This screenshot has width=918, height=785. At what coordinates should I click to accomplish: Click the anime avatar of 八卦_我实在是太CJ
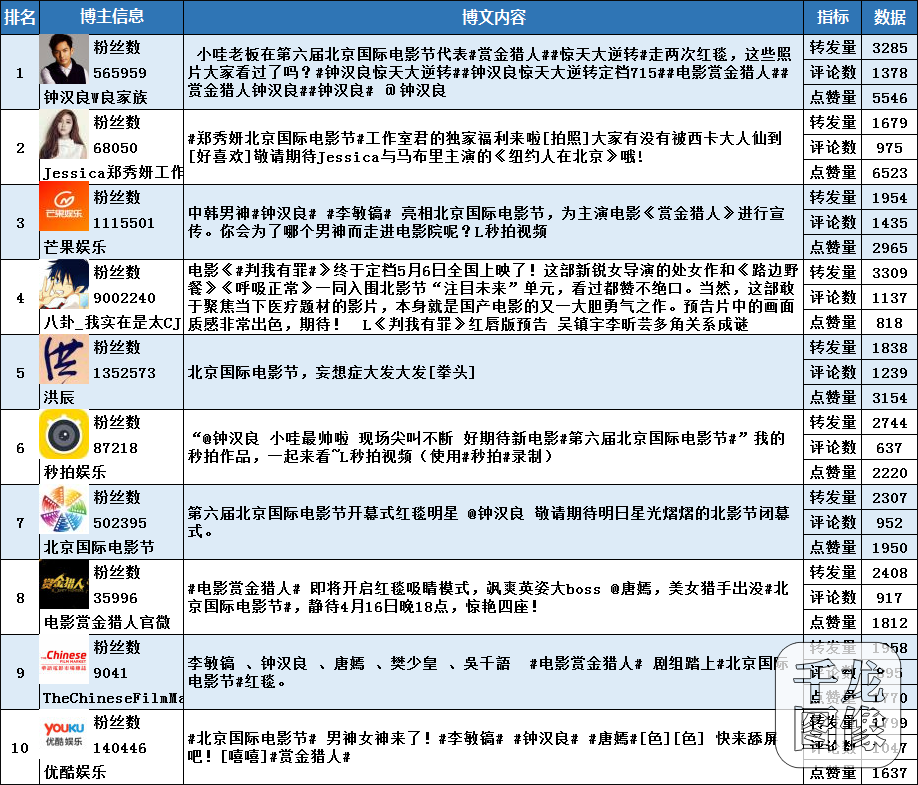coord(64,284)
